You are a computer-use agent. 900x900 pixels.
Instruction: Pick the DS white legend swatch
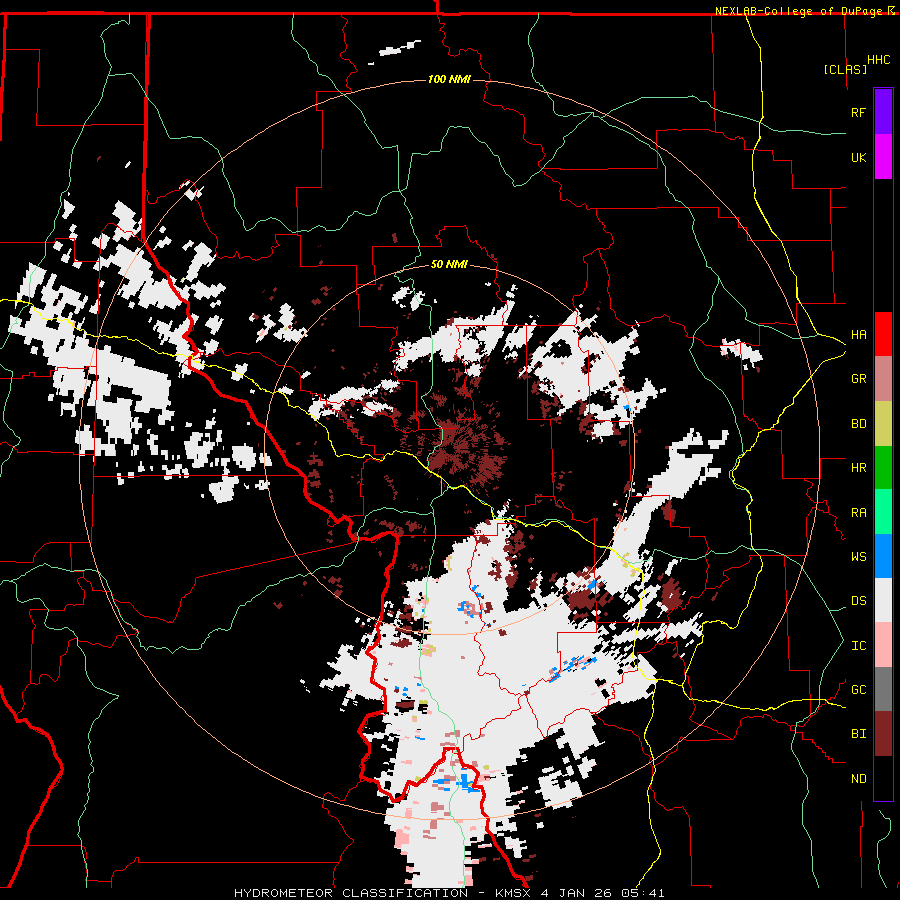(883, 600)
